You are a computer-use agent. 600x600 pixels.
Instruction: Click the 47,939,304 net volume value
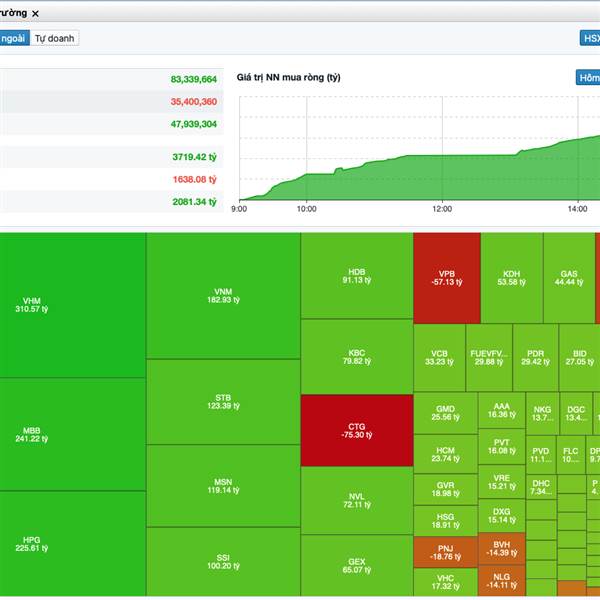click(x=194, y=124)
